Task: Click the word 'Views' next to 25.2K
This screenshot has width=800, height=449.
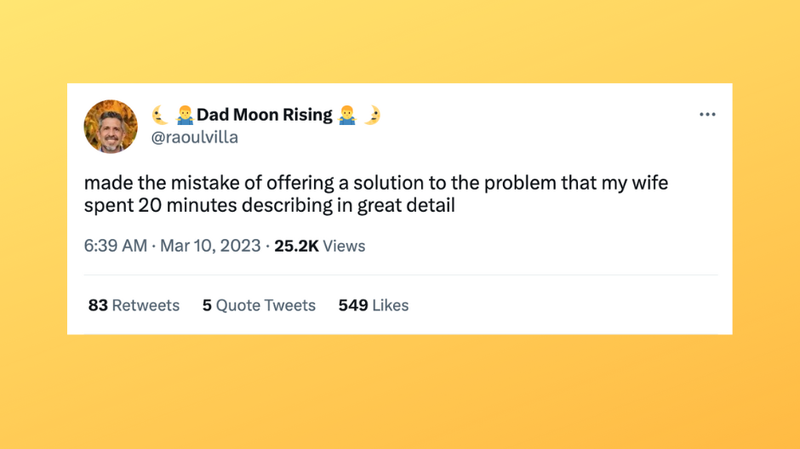Action: tap(344, 246)
